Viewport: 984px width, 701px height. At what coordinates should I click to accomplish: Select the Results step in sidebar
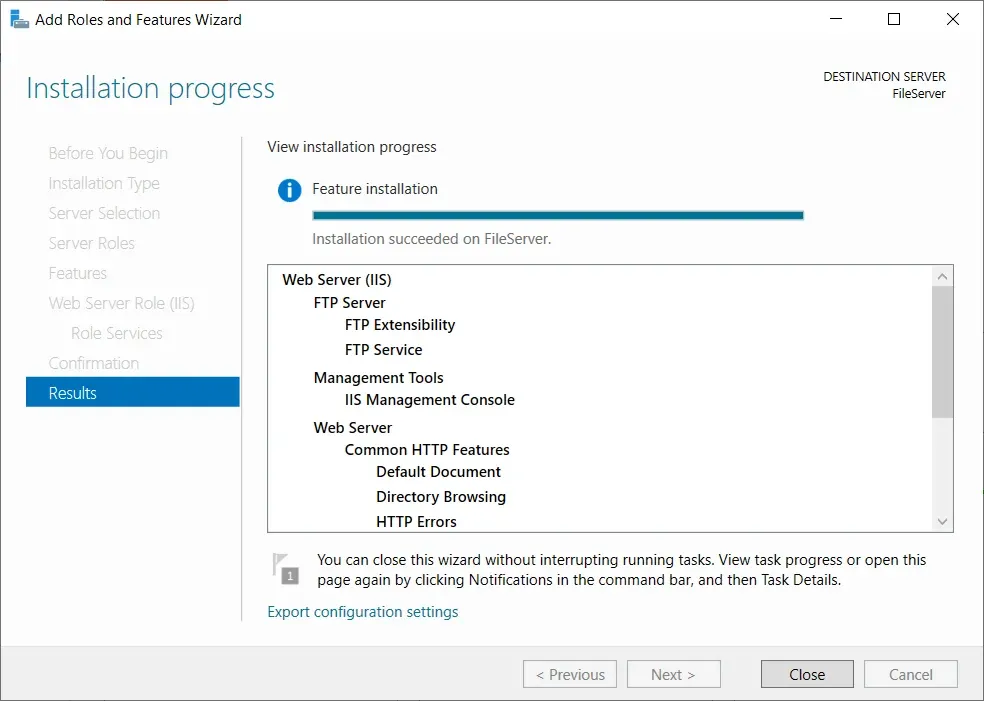[x=132, y=393]
